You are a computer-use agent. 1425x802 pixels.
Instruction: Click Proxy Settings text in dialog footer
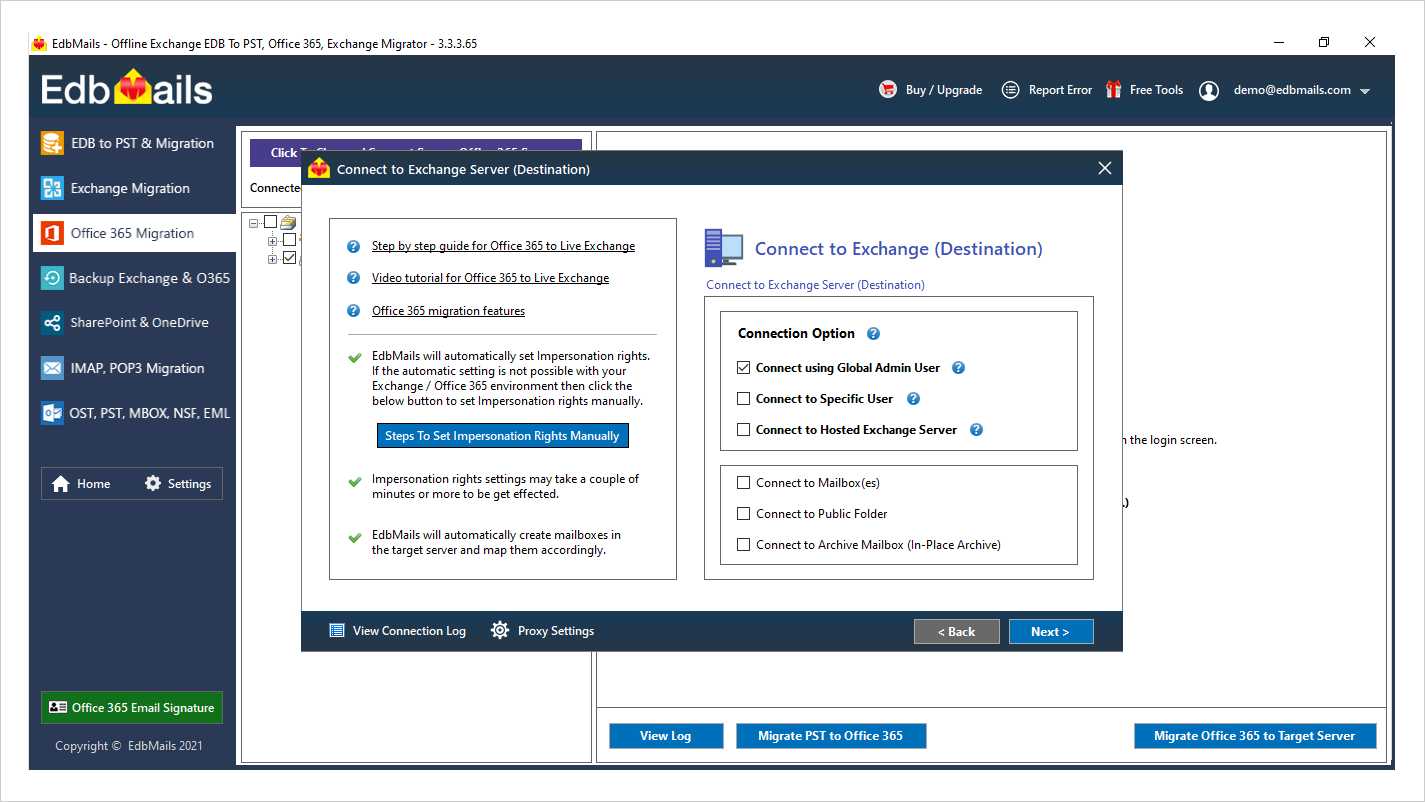[x=556, y=631]
